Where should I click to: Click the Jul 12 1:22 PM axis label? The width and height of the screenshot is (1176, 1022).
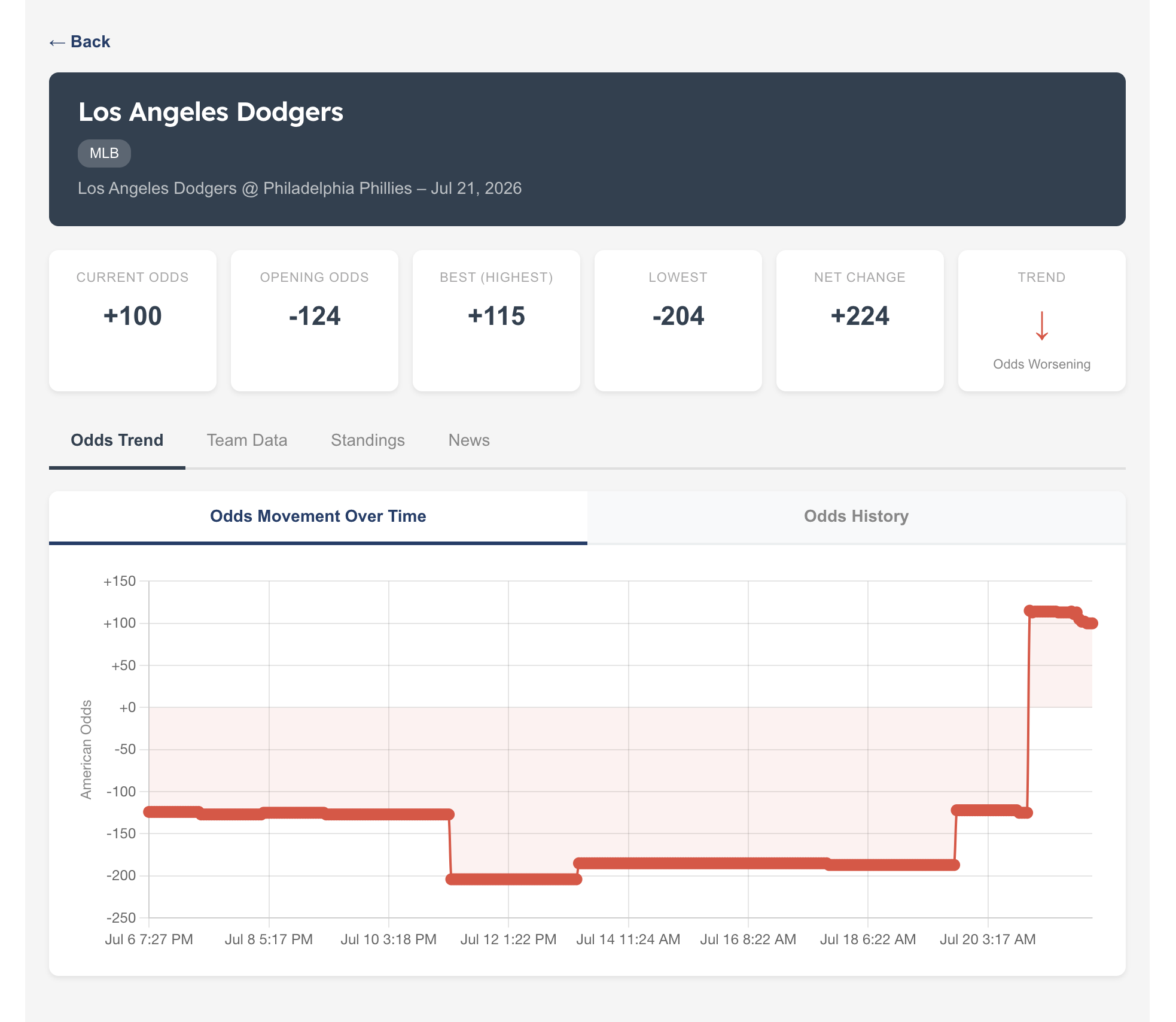coord(508,939)
